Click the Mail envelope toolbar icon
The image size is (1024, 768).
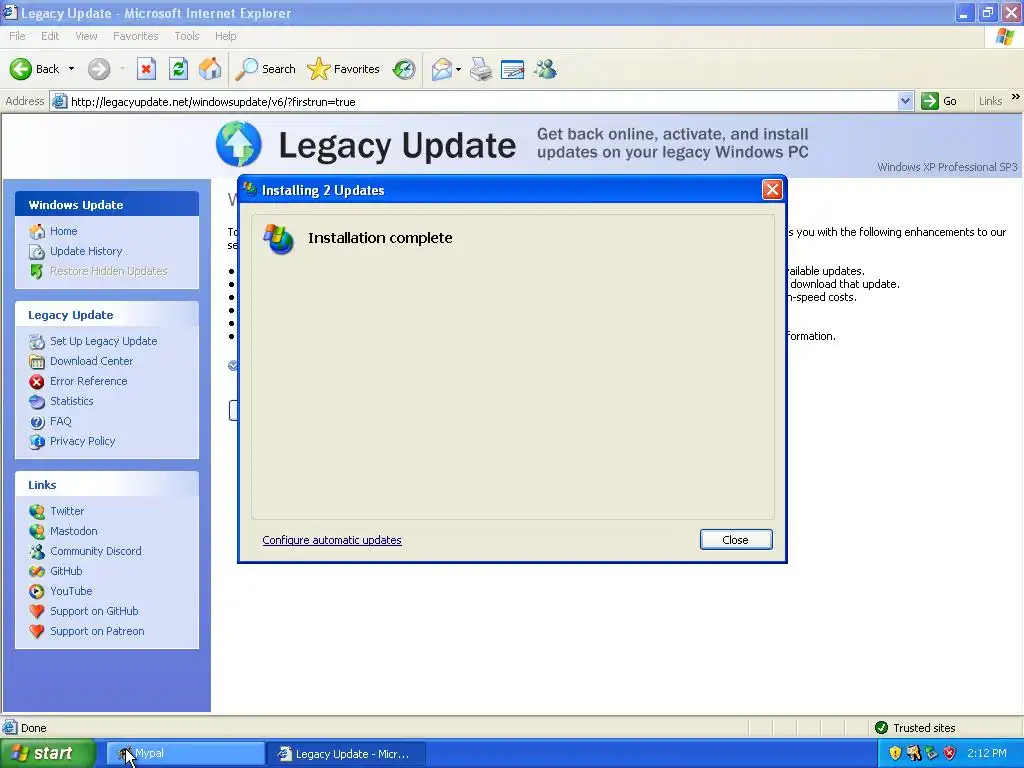click(x=442, y=69)
